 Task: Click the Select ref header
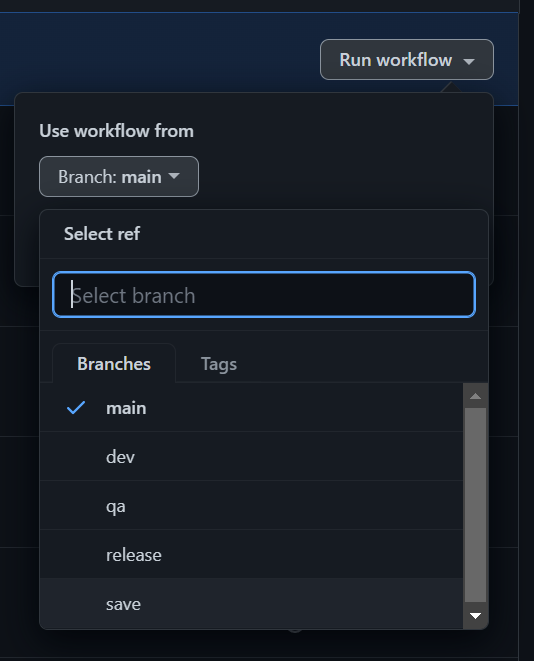point(102,234)
